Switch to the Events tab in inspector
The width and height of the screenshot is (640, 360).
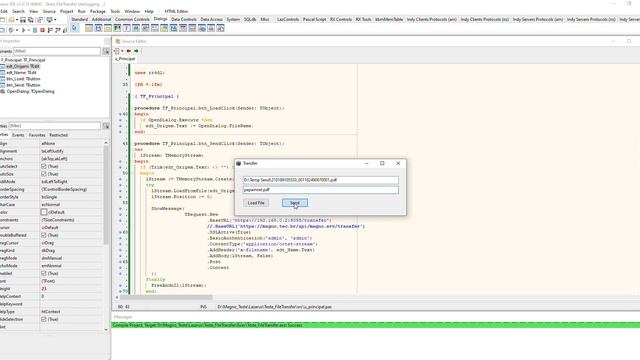point(18,135)
